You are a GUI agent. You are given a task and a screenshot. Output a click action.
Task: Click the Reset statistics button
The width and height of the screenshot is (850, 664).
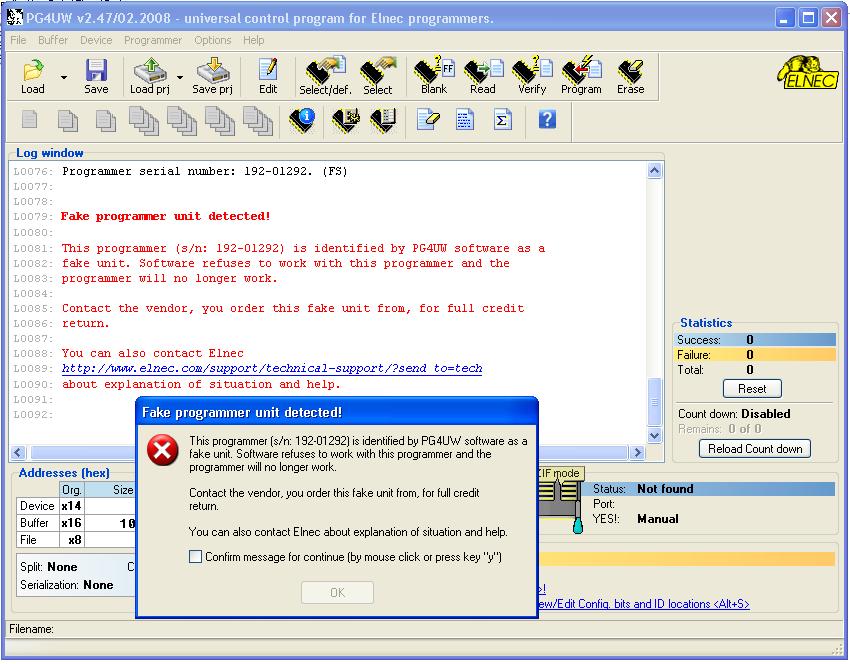[752, 389]
